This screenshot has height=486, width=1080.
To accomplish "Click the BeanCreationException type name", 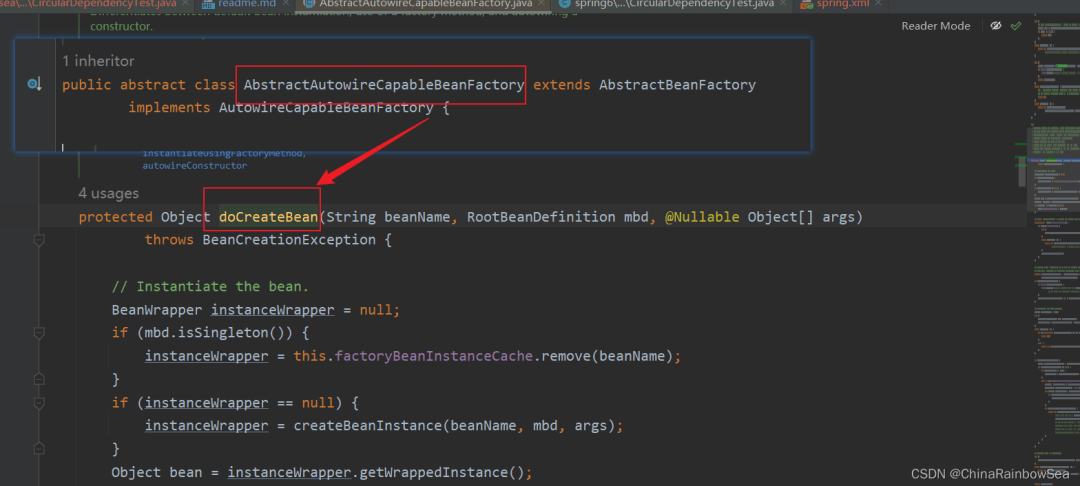I will [x=289, y=240].
